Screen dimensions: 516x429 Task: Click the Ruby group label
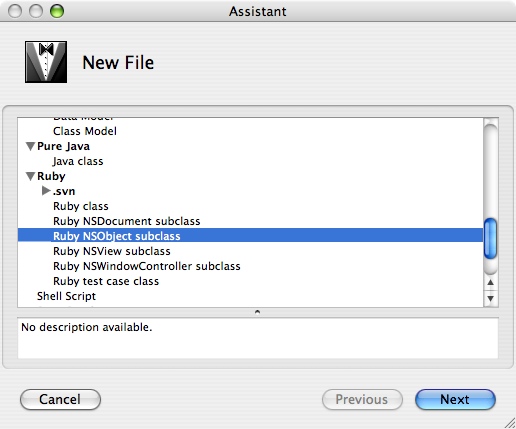pos(51,176)
